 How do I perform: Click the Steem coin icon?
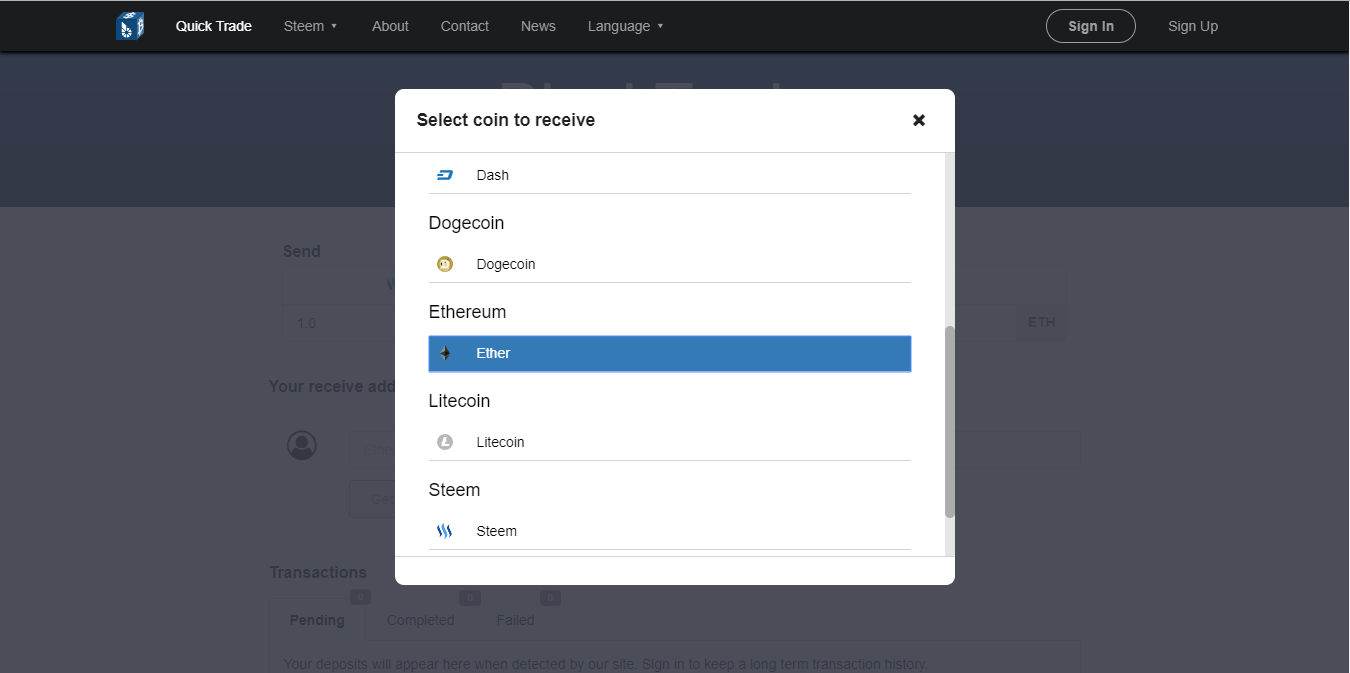[x=445, y=531]
